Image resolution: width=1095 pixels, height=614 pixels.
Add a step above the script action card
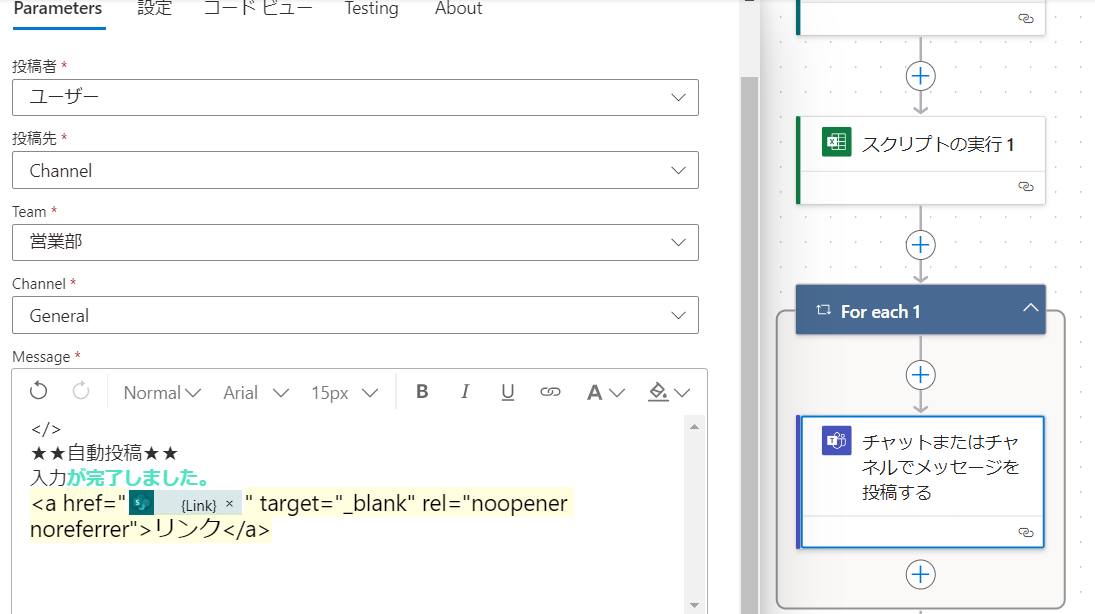[920, 76]
